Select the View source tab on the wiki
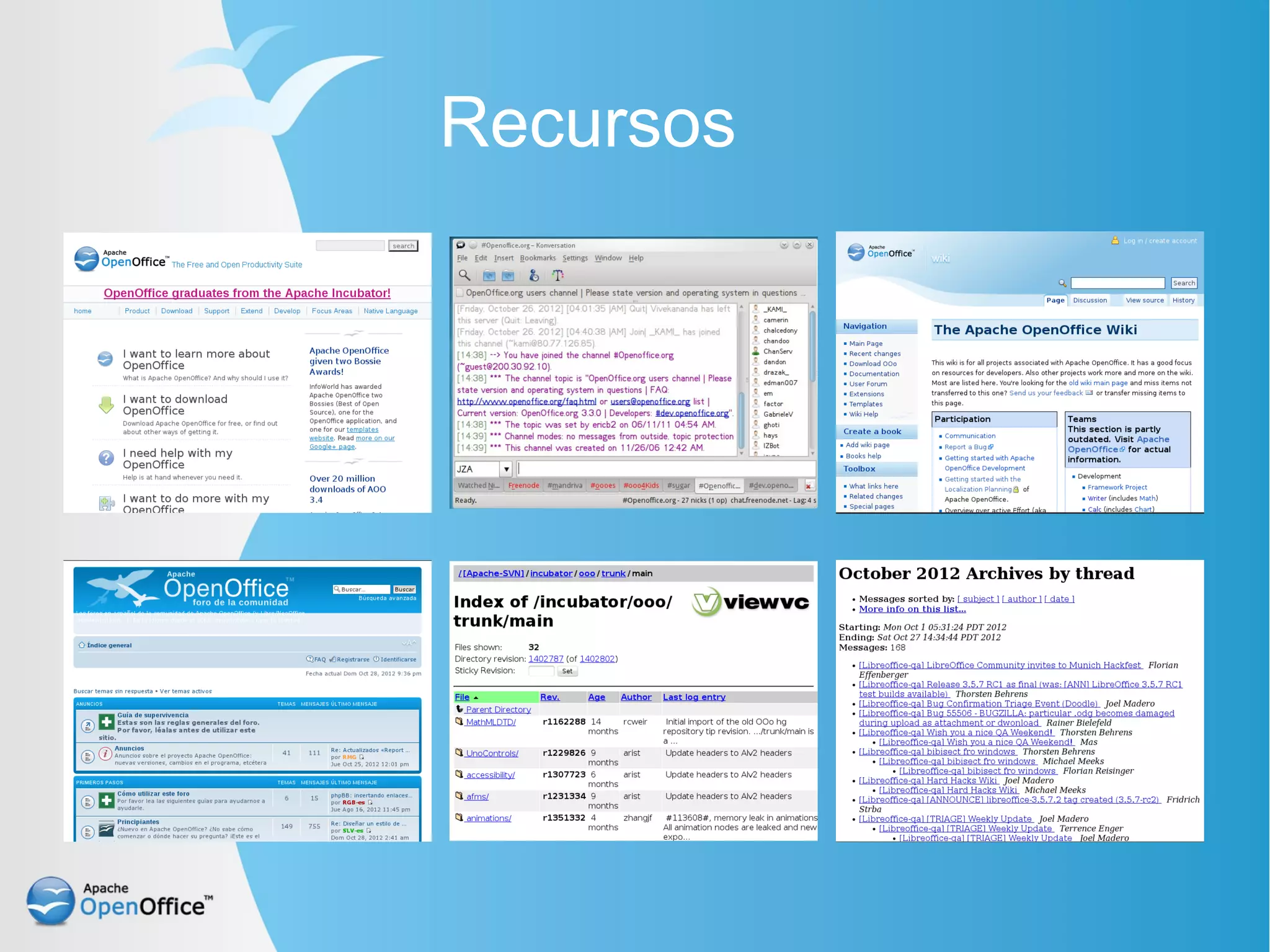This screenshot has height=952, width=1270. pos(1145,300)
